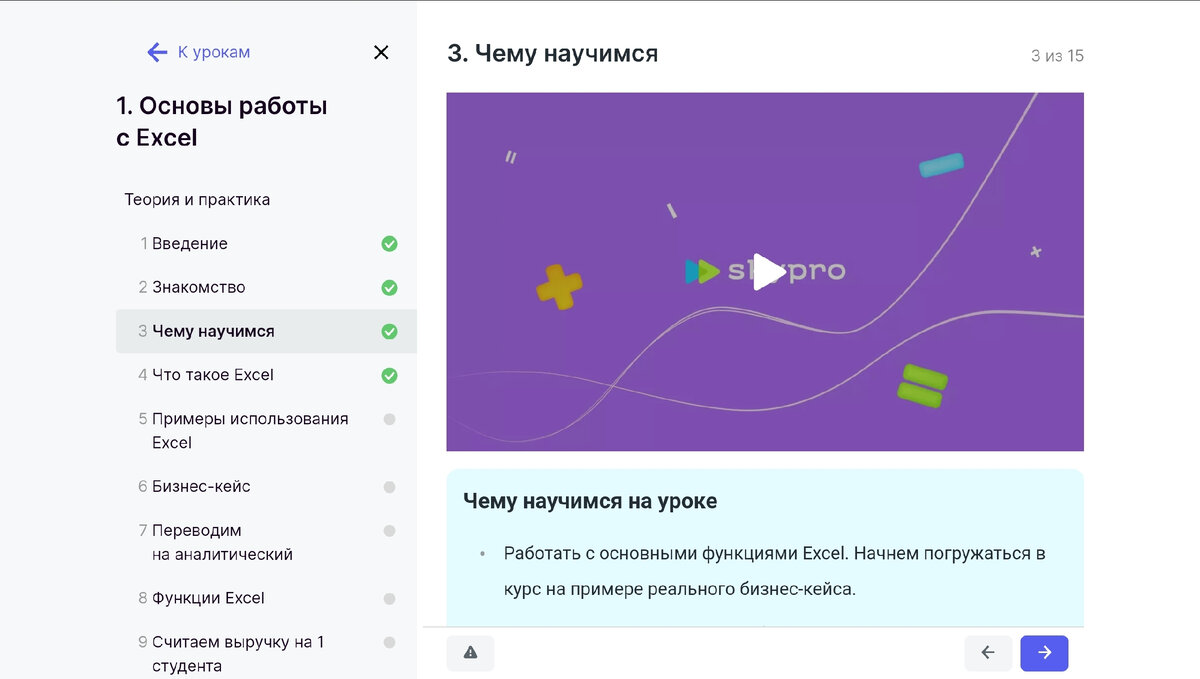Click the Теория и практика section label
Image resolution: width=1200 pixels, height=679 pixels.
pyautogui.click(x=197, y=199)
